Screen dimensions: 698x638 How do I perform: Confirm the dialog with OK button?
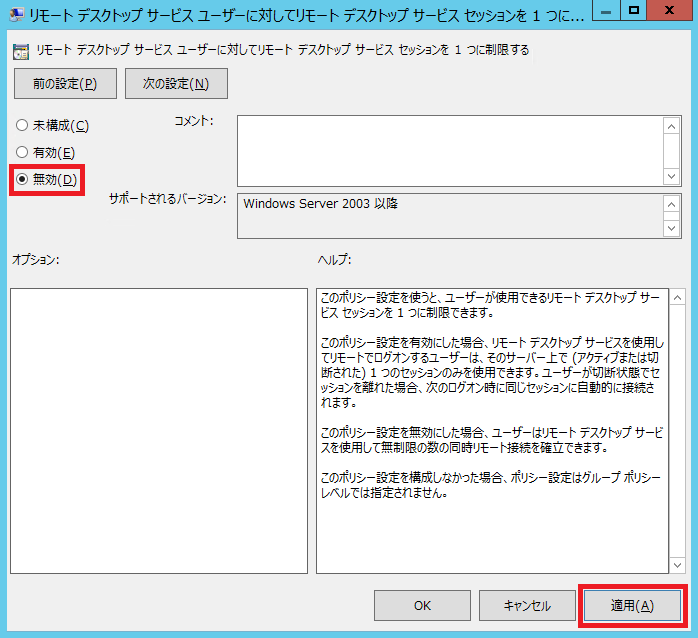(x=422, y=605)
